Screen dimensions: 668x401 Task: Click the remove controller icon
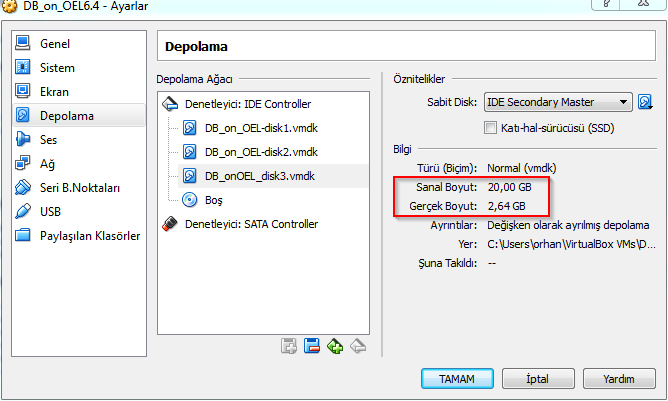[x=311, y=346]
